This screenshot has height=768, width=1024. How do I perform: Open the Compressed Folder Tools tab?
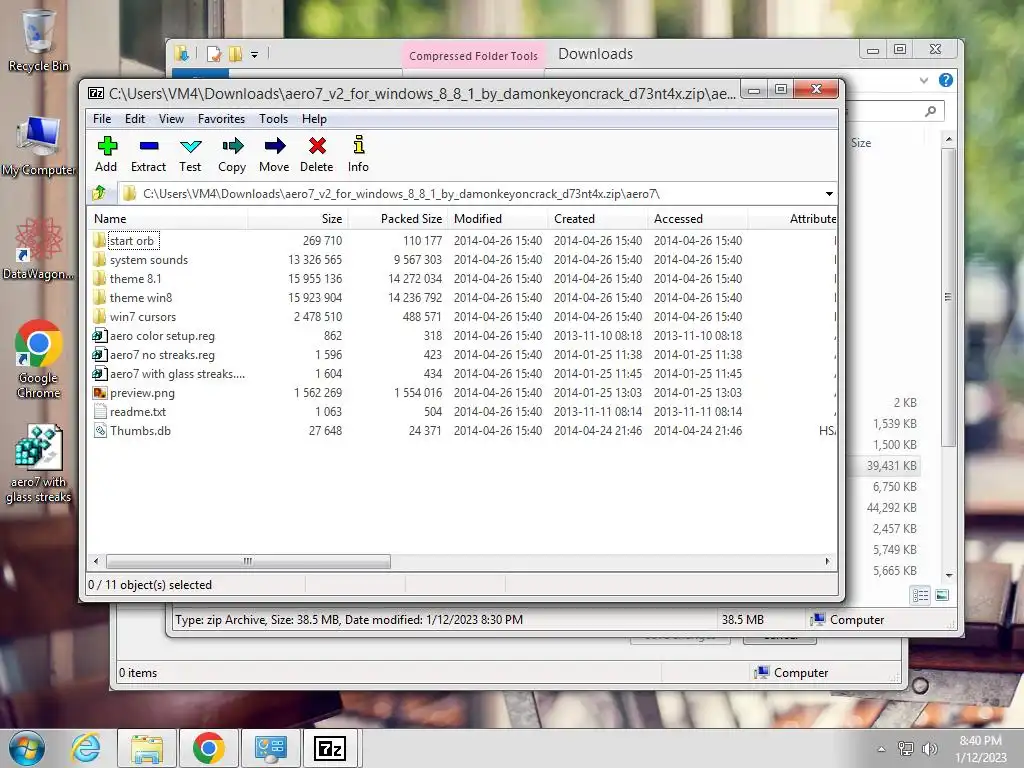(x=473, y=56)
